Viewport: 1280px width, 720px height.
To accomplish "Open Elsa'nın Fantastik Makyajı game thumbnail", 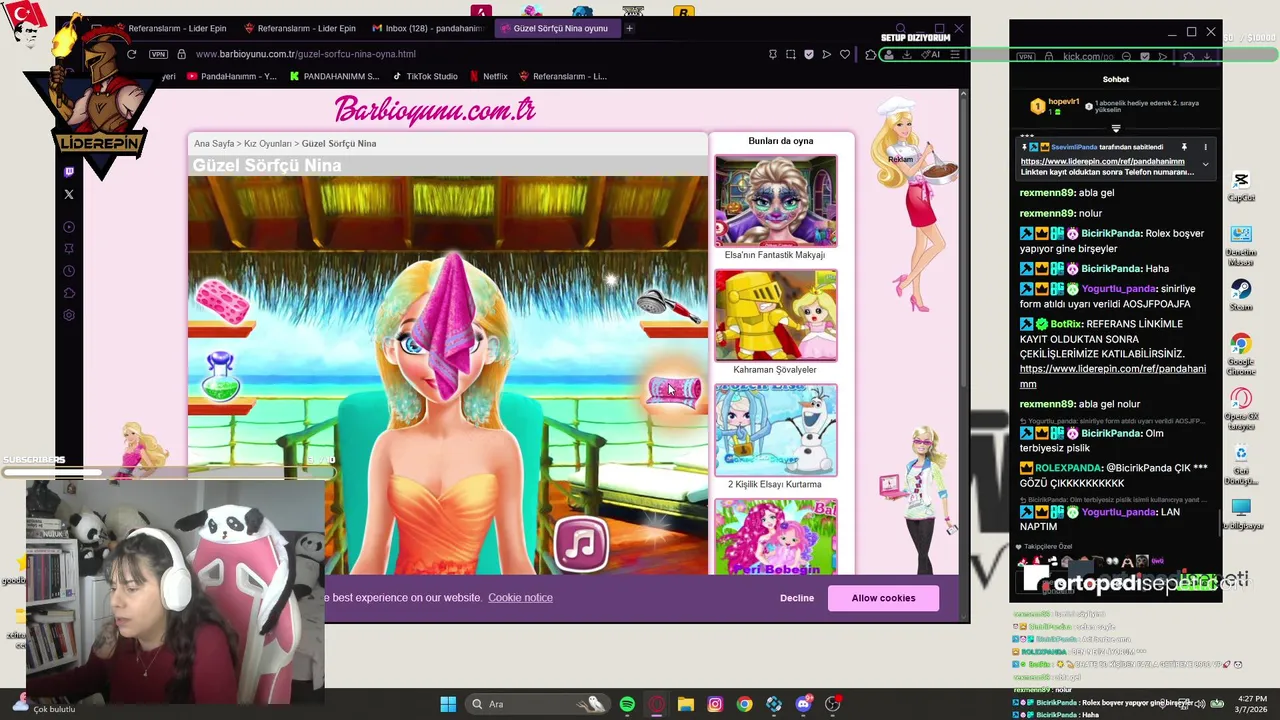I will click(x=776, y=201).
